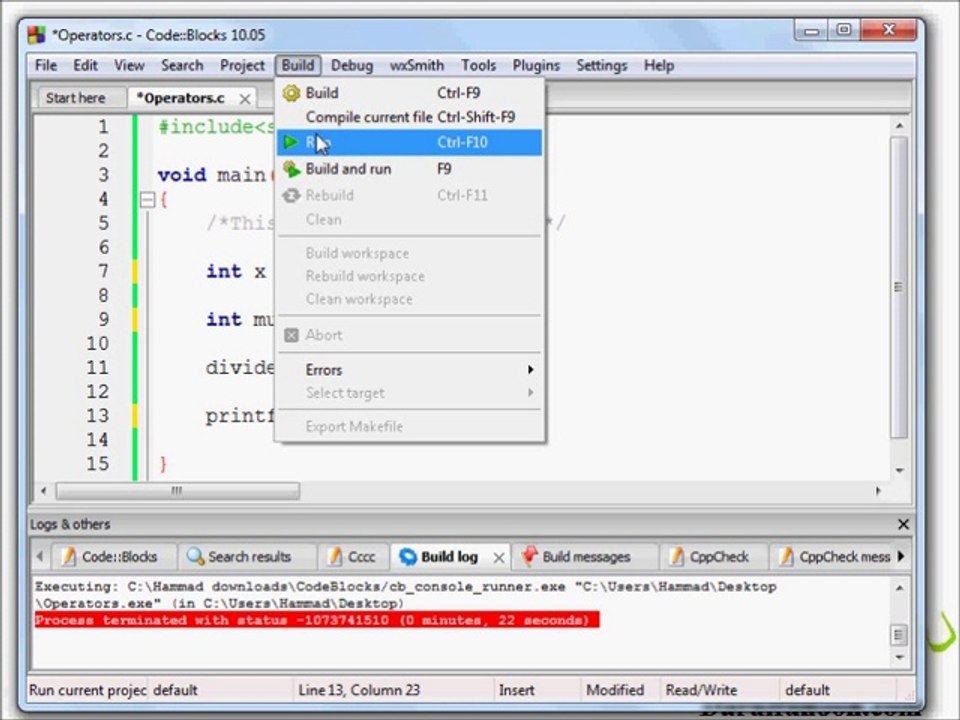Image resolution: width=960 pixels, height=720 pixels.
Task: Switch to Build messages tab
Action: 586,557
